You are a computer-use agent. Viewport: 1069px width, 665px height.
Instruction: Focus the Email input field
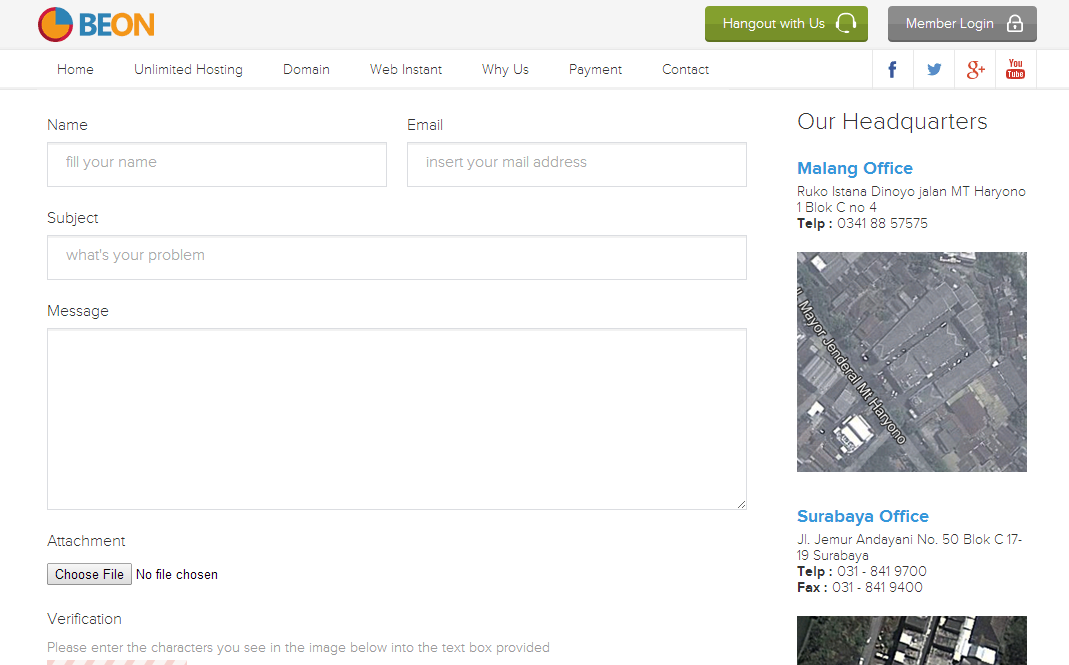pos(577,164)
